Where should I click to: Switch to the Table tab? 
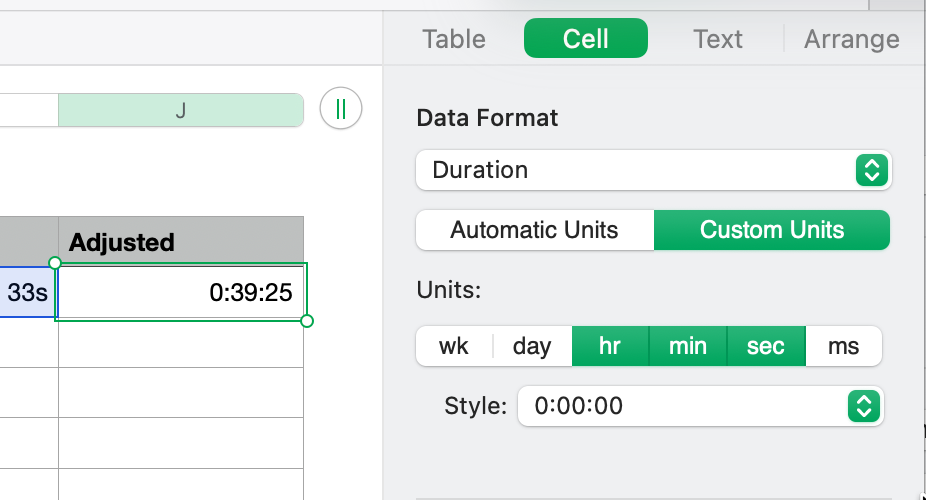tap(454, 39)
